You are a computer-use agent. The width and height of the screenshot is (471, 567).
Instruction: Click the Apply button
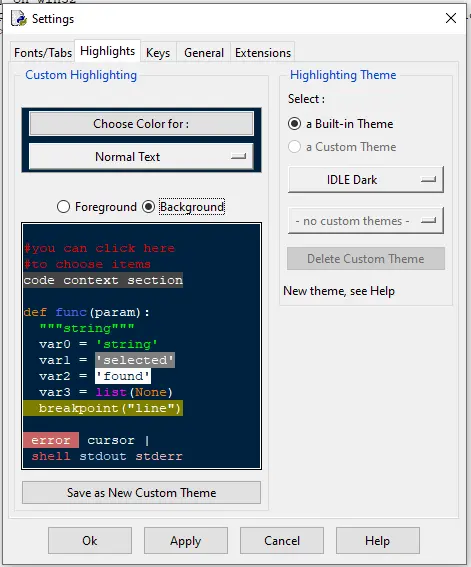point(186,541)
